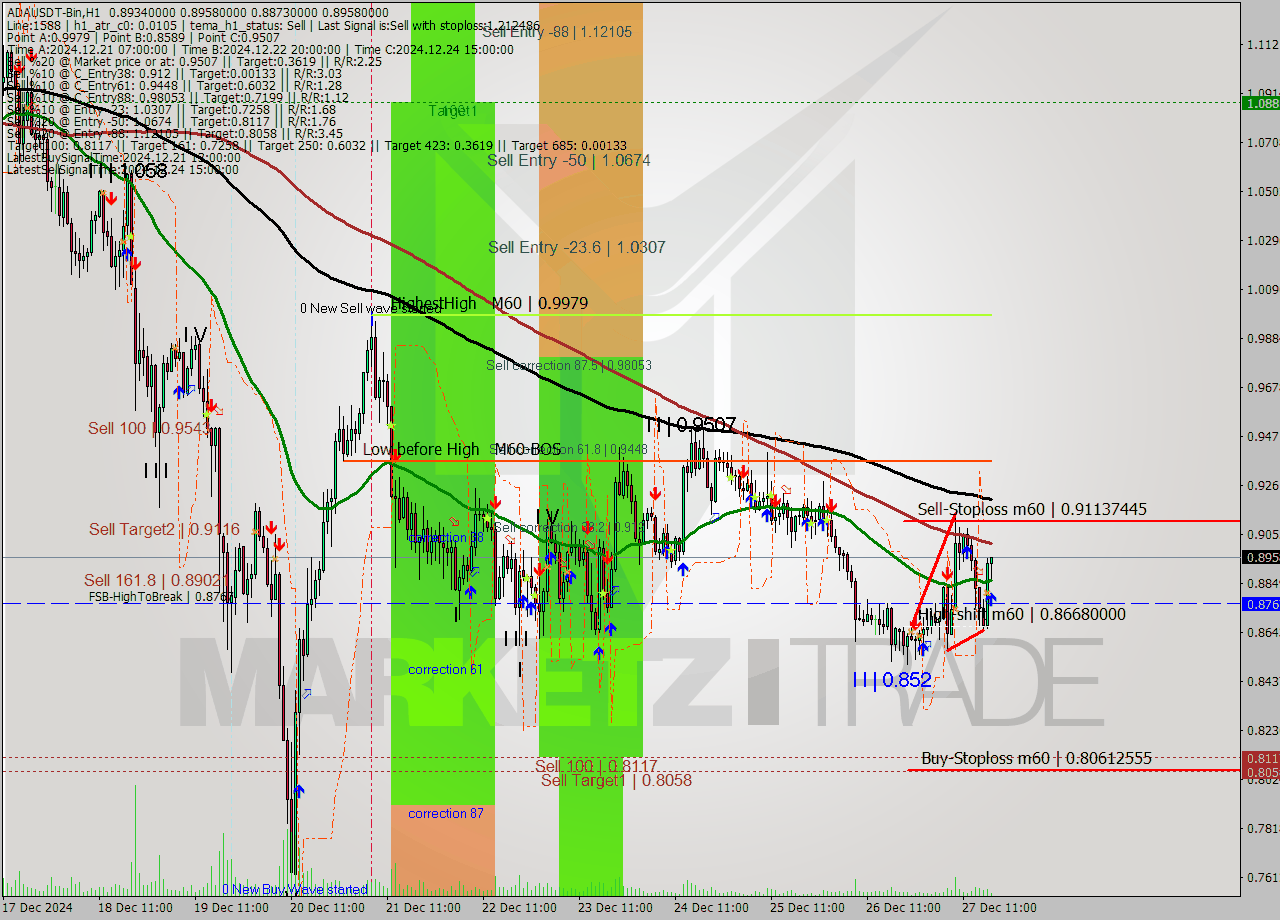Click the black 0.895 current price tag
The width and height of the screenshot is (1280, 920).
click(x=1260, y=557)
